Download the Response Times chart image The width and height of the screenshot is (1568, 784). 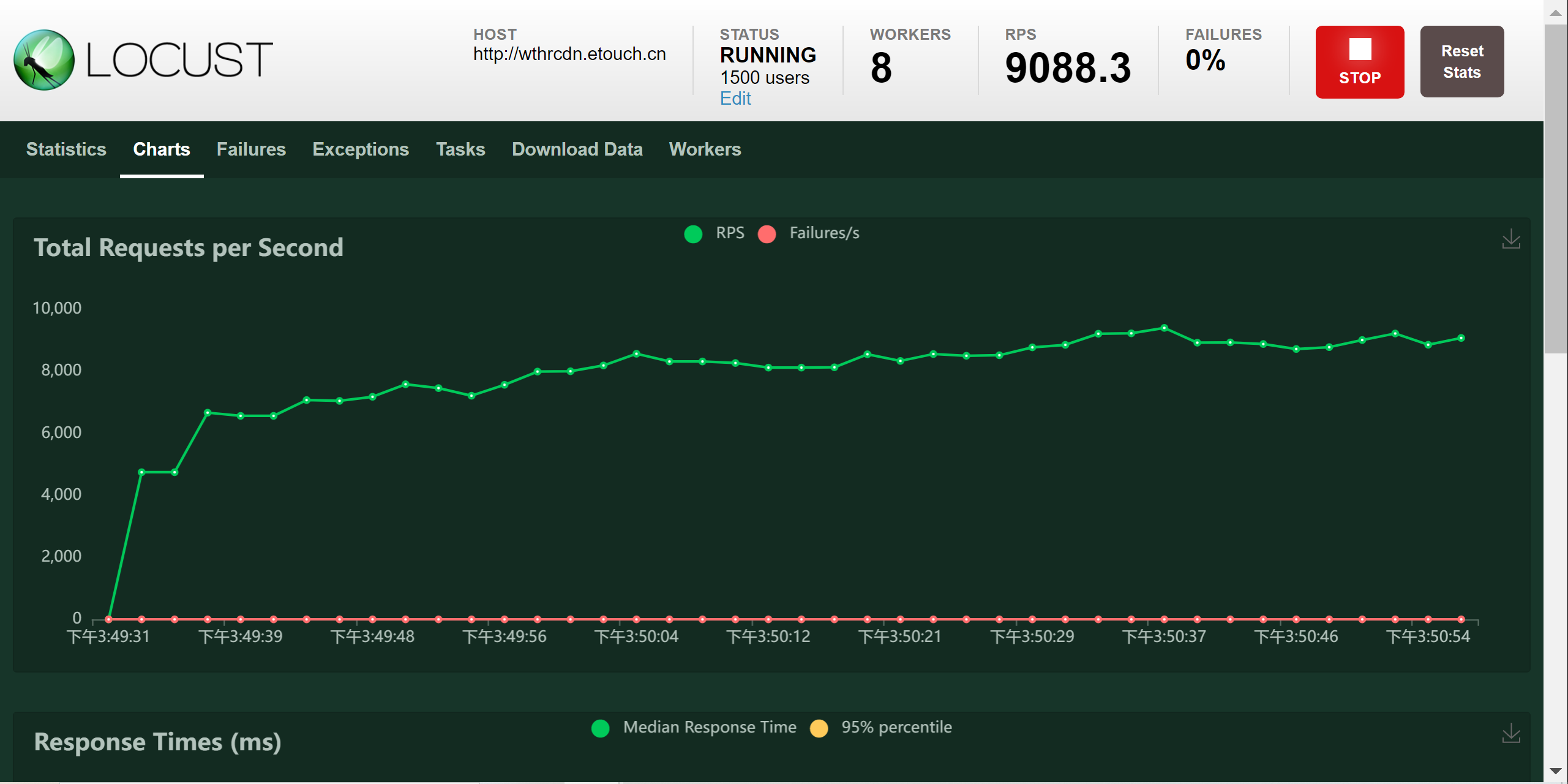pyautogui.click(x=1510, y=733)
